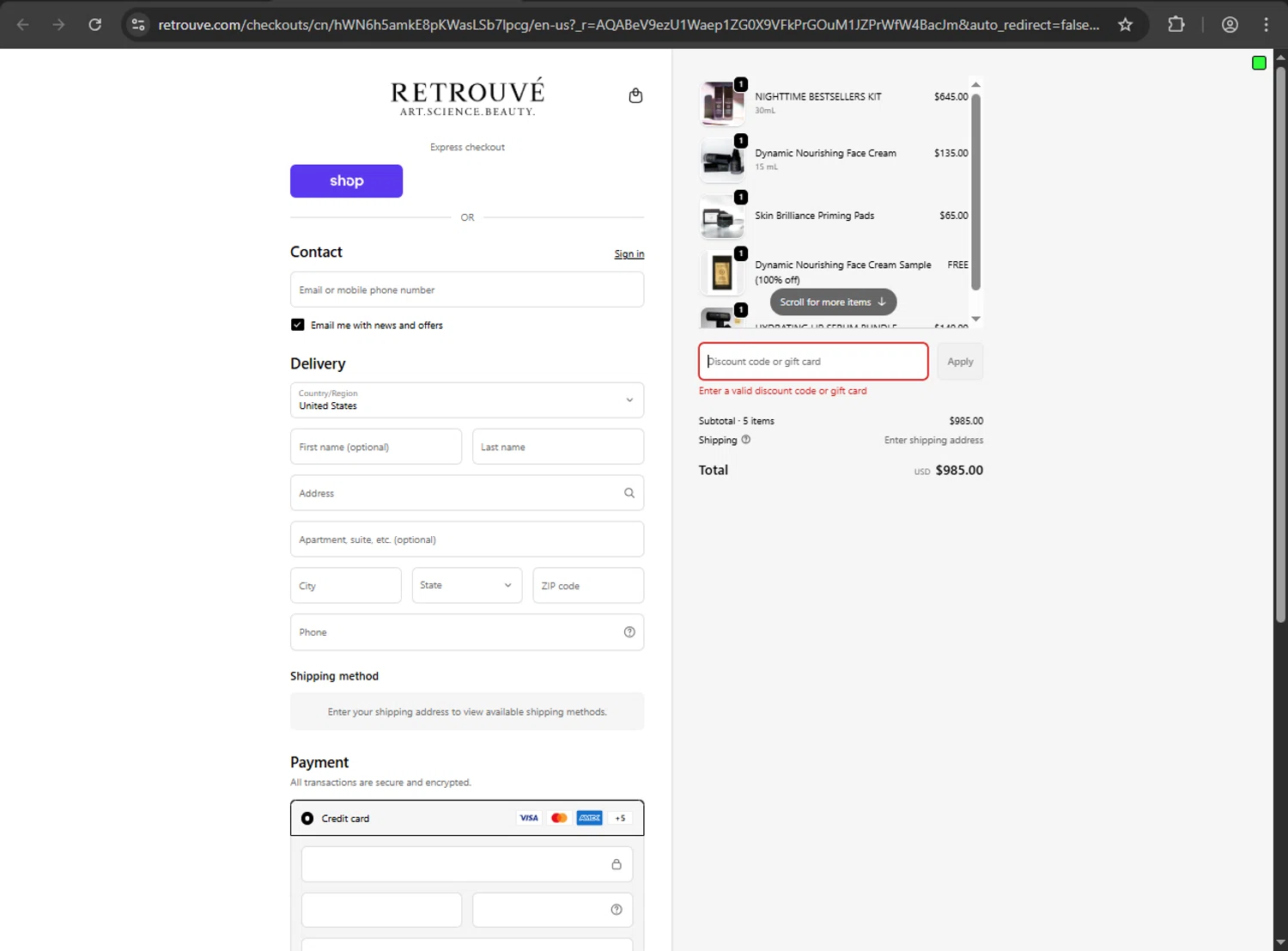Click the Apply discount button
The width and height of the screenshot is (1288, 951).
click(960, 362)
